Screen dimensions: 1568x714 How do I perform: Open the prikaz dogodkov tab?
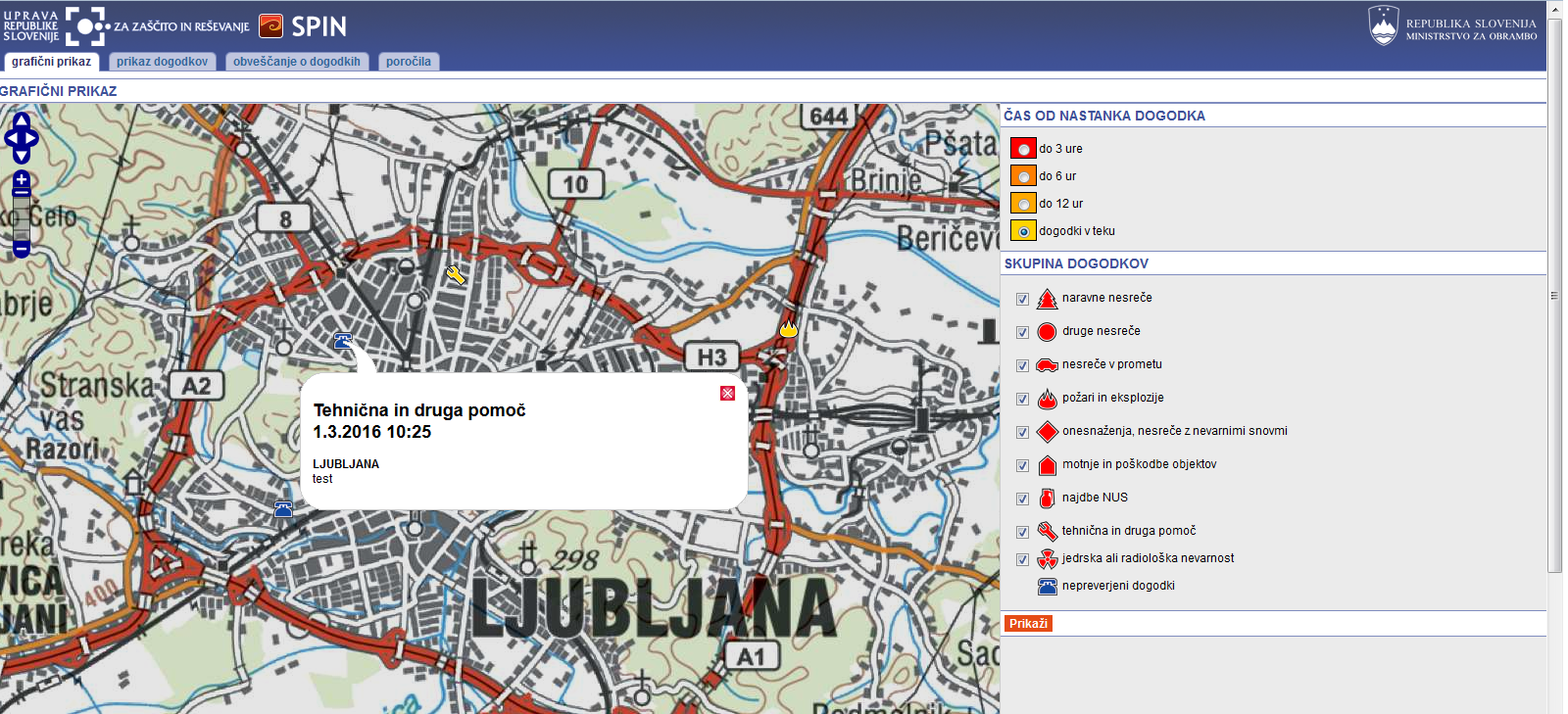click(x=162, y=62)
